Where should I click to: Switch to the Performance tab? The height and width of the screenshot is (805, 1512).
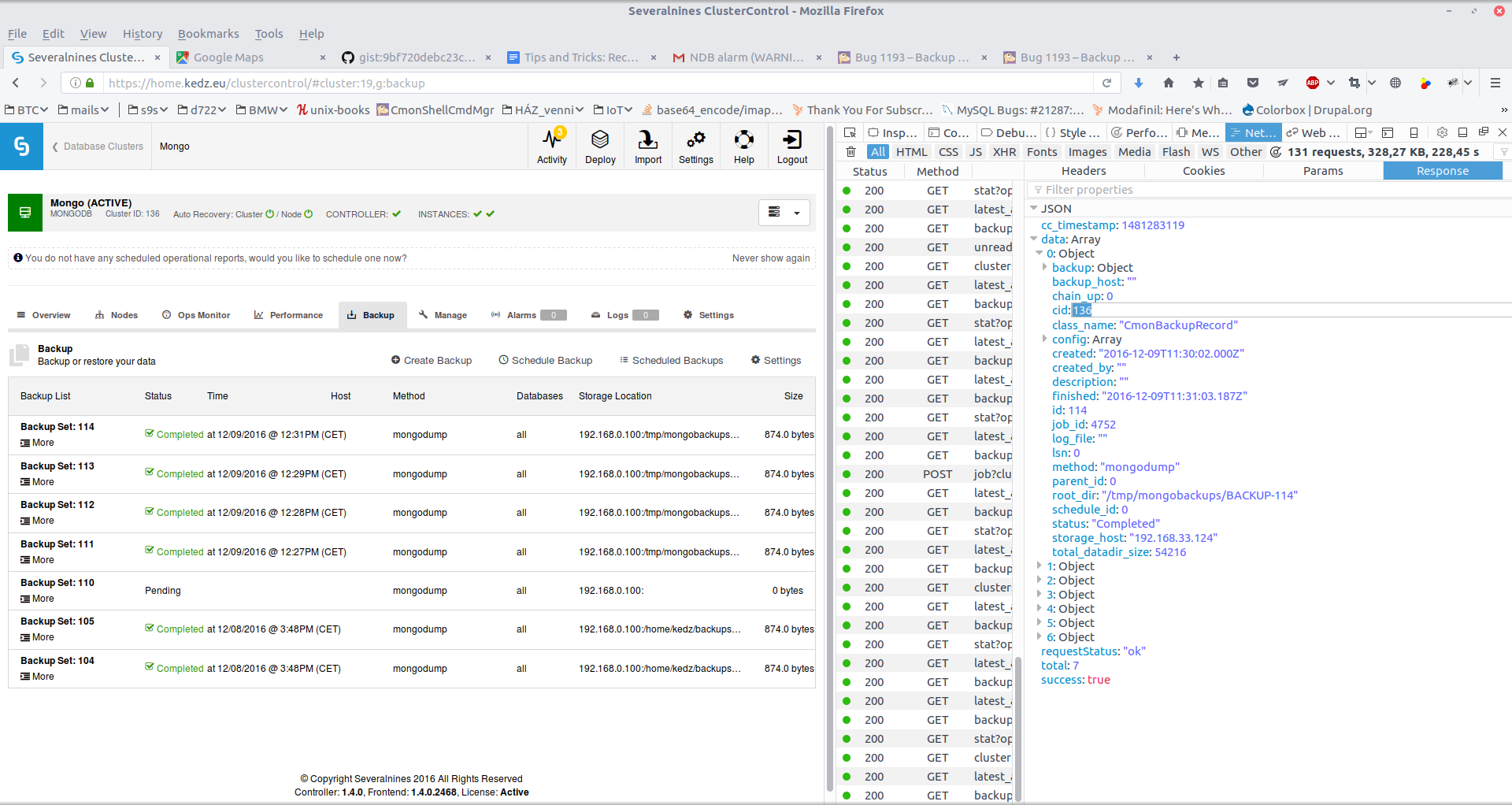(288, 315)
